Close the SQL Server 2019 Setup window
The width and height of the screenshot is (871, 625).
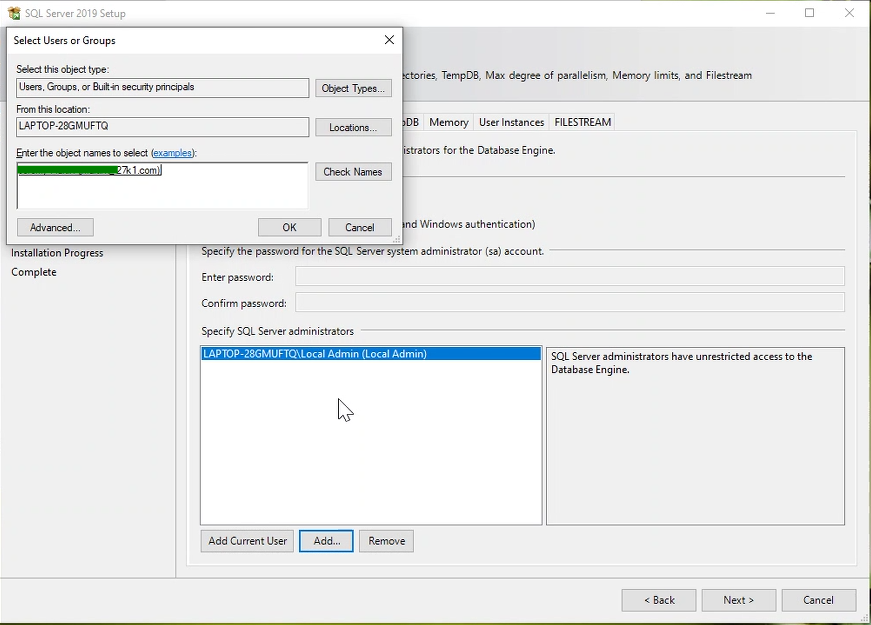click(849, 13)
